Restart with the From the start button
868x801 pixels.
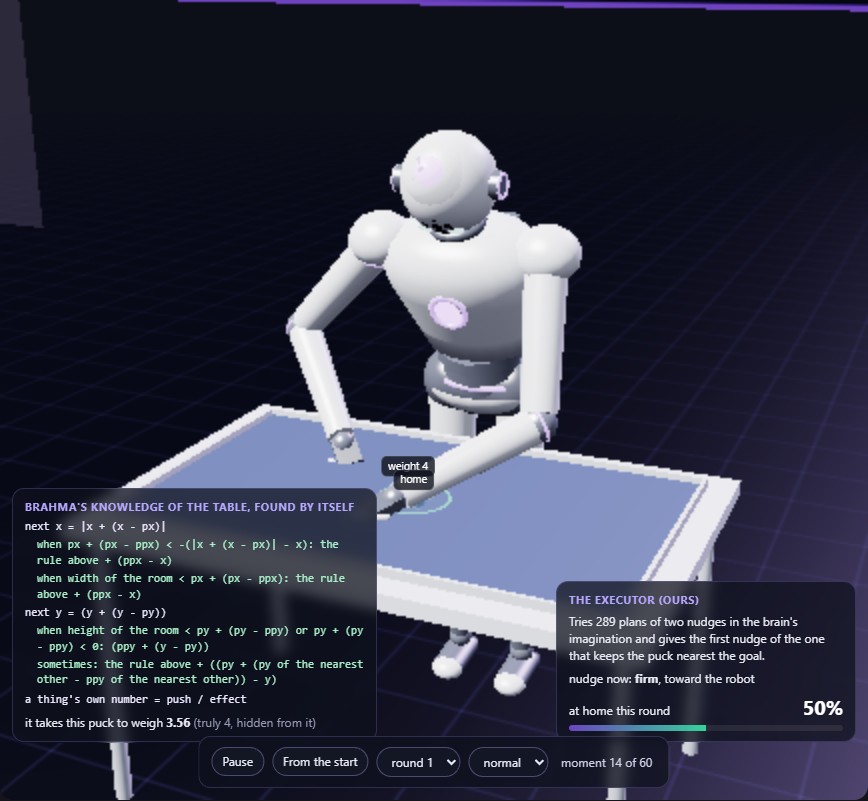point(320,762)
